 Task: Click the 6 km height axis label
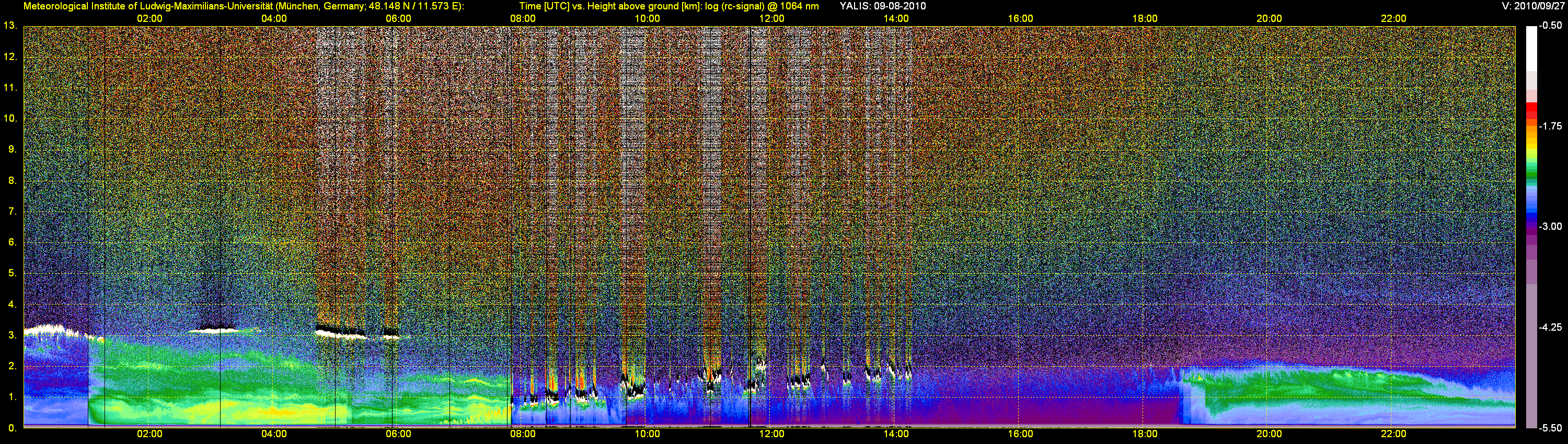tap(12, 243)
